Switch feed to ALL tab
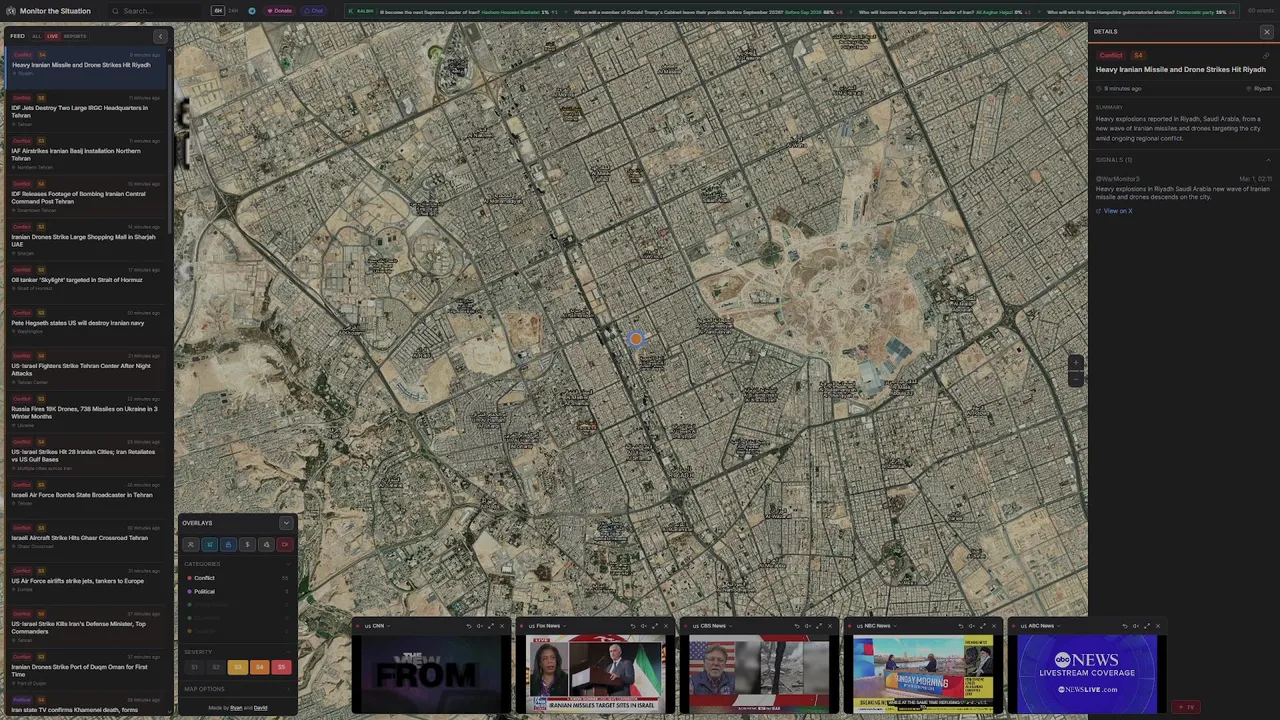The height and width of the screenshot is (720, 1280). 37,36
